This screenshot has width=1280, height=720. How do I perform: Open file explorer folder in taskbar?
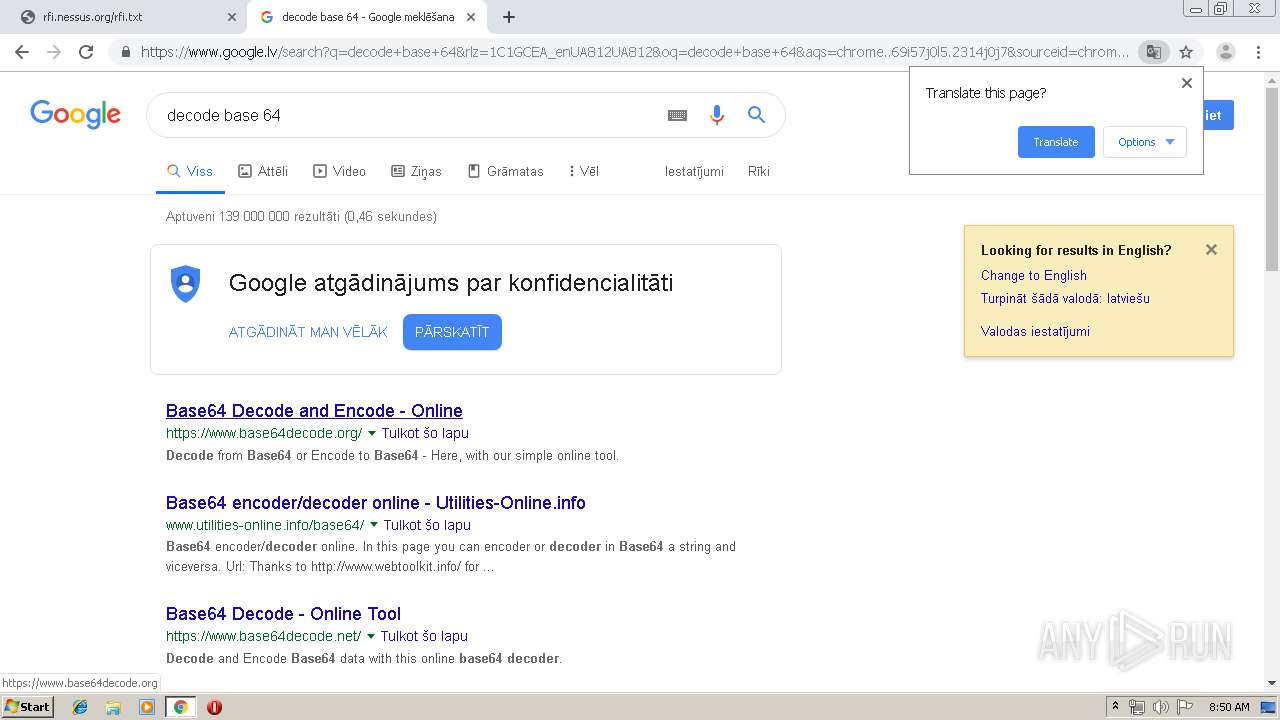(113, 707)
